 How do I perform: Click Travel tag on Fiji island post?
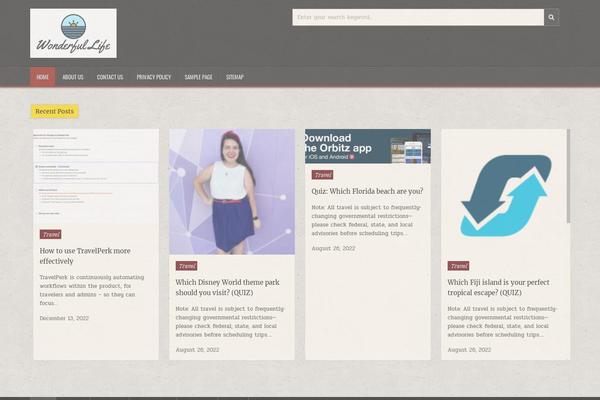click(458, 266)
